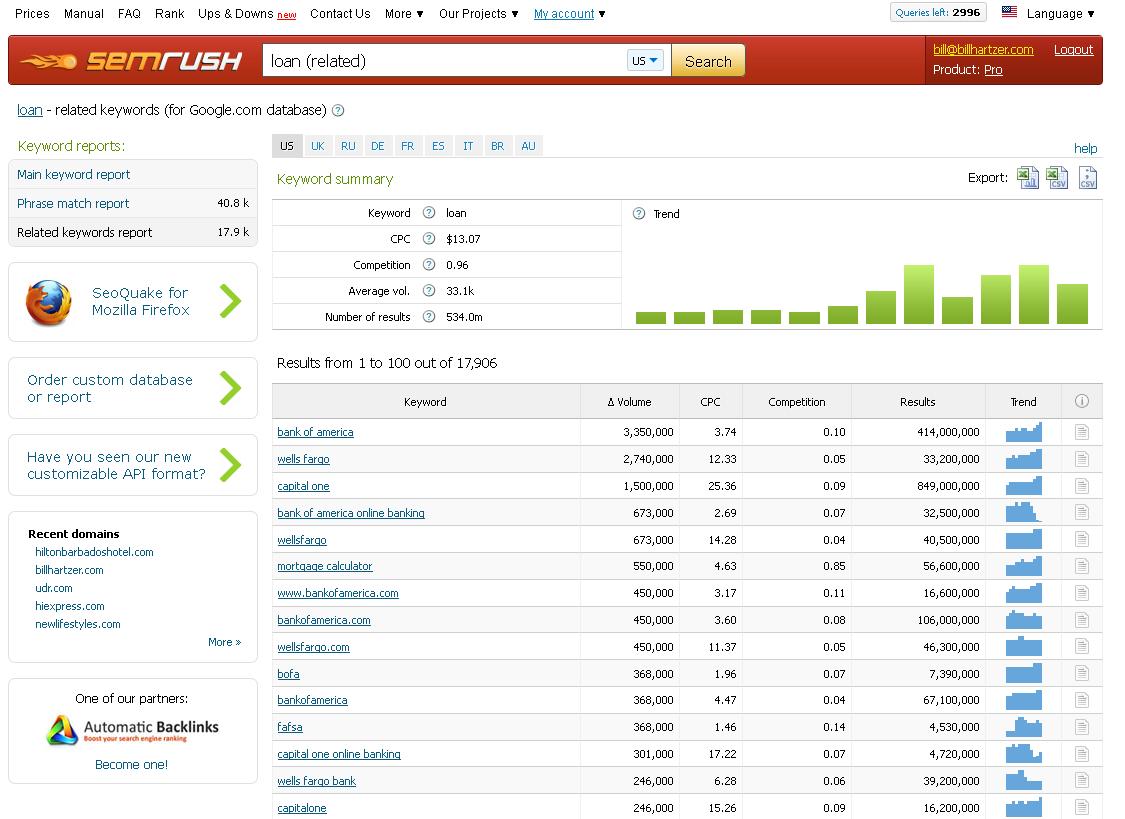Image resolution: width=1125 pixels, height=819 pixels.
Task: Click help icon beside Competition label
Action: (x=429, y=265)
